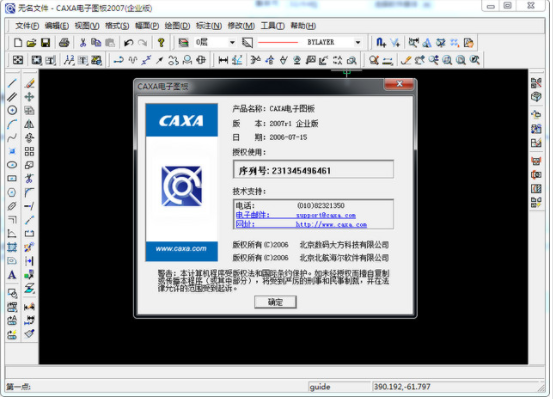Open the 修改(M) menu
The height and width of the screenshot is (399, 553).
click(241, 26)
